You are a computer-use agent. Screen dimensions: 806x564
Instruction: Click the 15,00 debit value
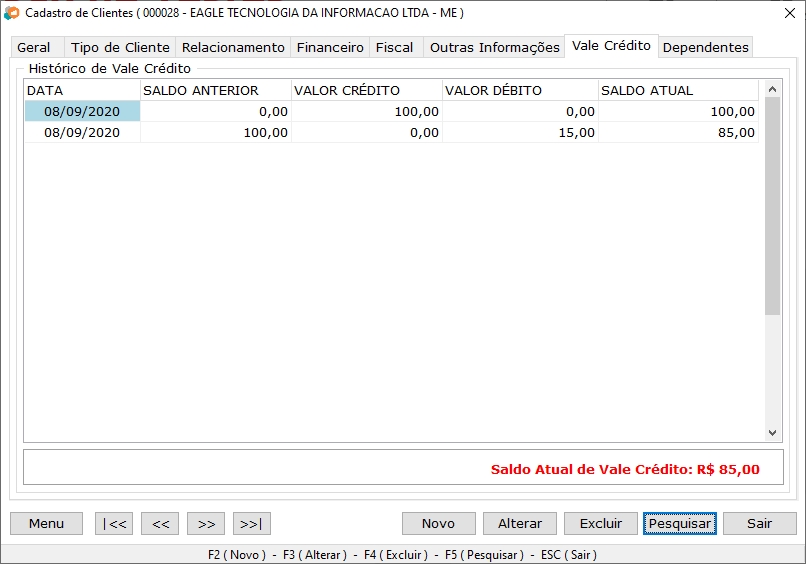coord(521,132)
